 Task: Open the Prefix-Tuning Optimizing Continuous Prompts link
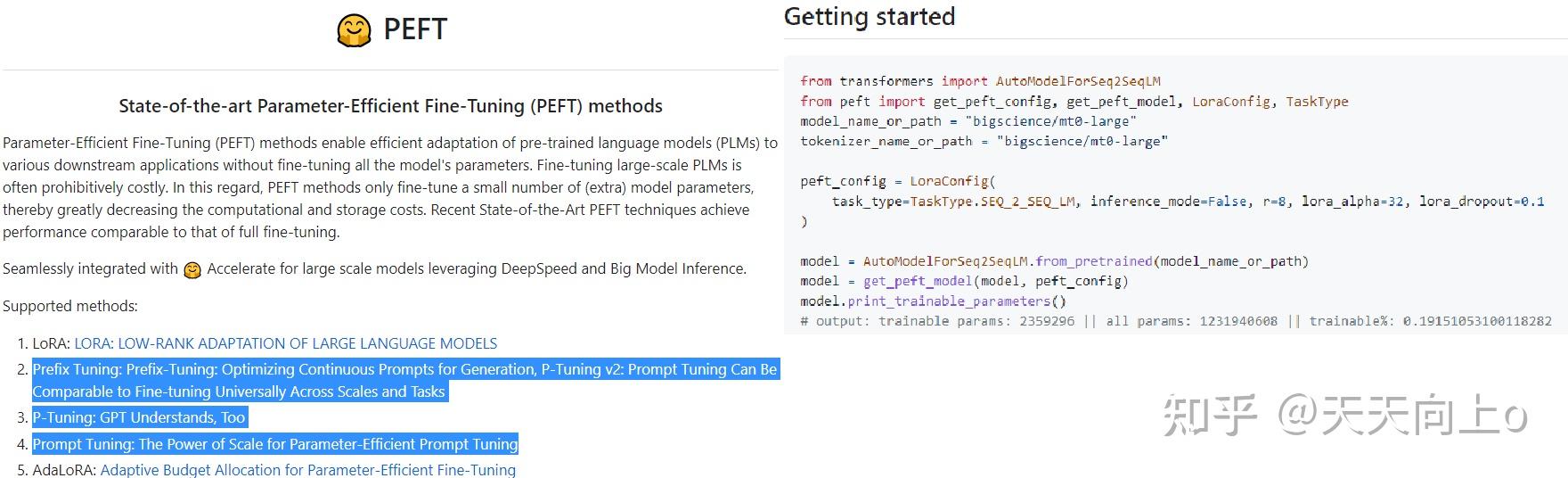330,369
